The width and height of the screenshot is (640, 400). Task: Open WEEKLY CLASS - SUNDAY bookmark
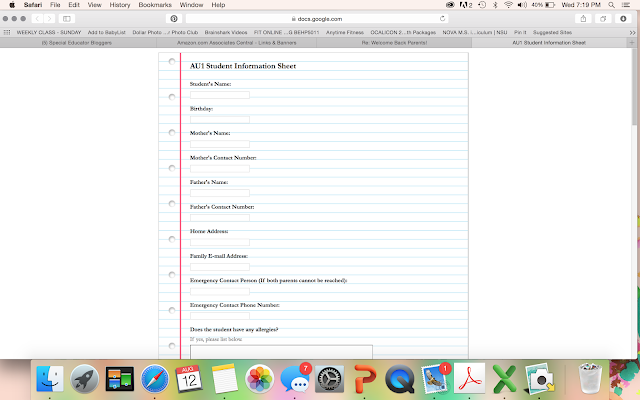coord(49,32)
